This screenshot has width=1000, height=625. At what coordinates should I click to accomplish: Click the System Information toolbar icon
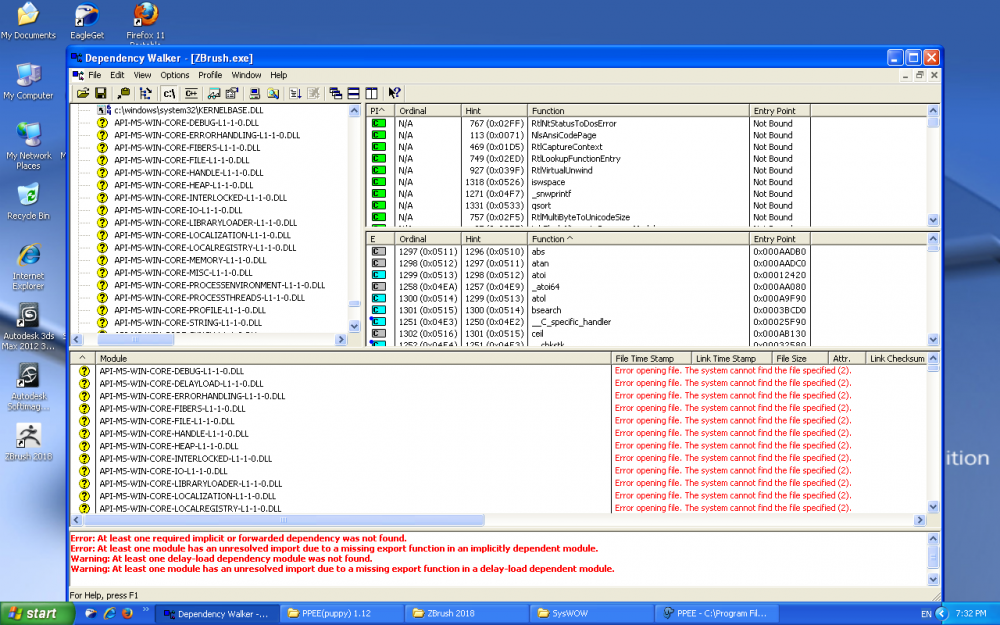[254, 93]
